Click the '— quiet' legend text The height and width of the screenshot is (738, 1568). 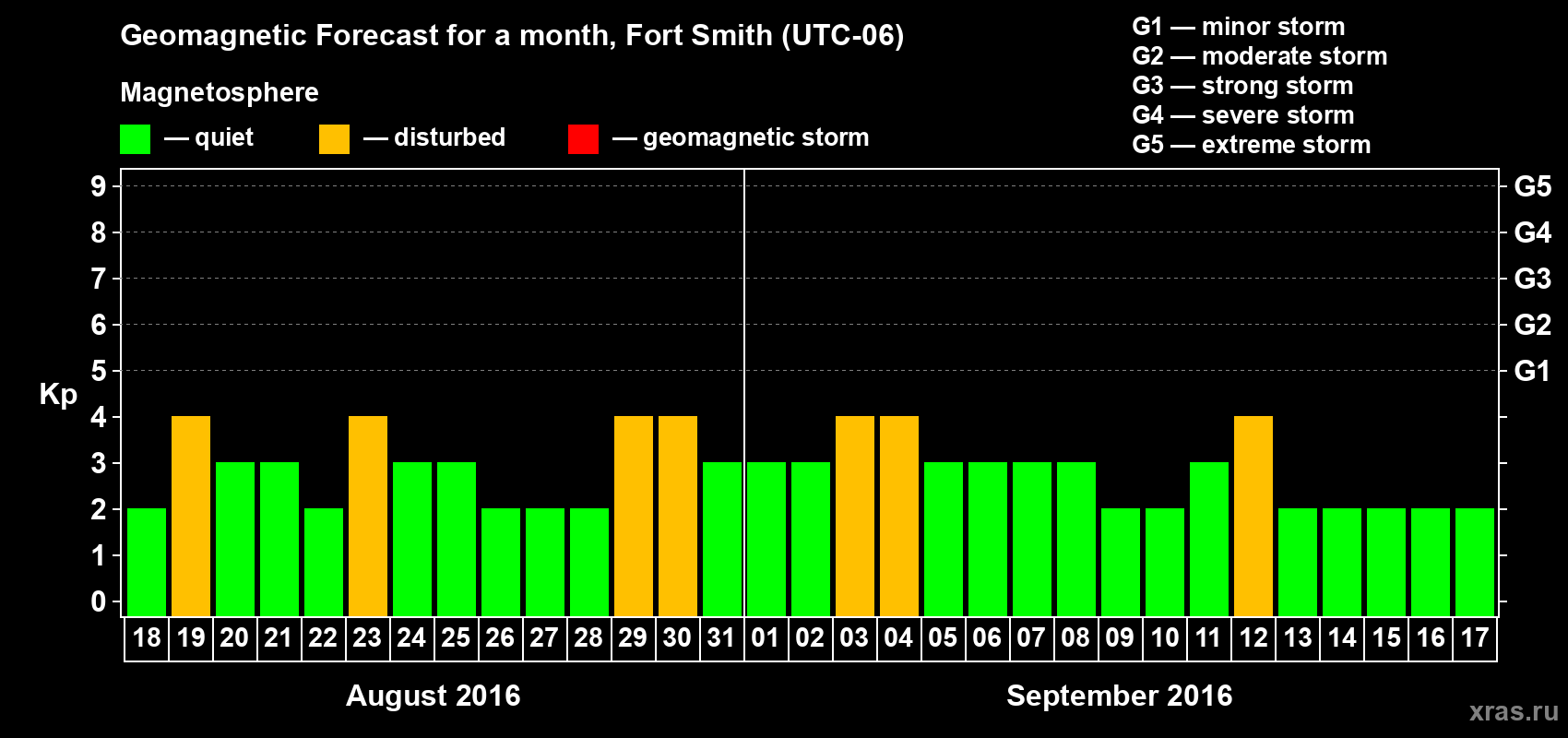[x=208, y=137]
